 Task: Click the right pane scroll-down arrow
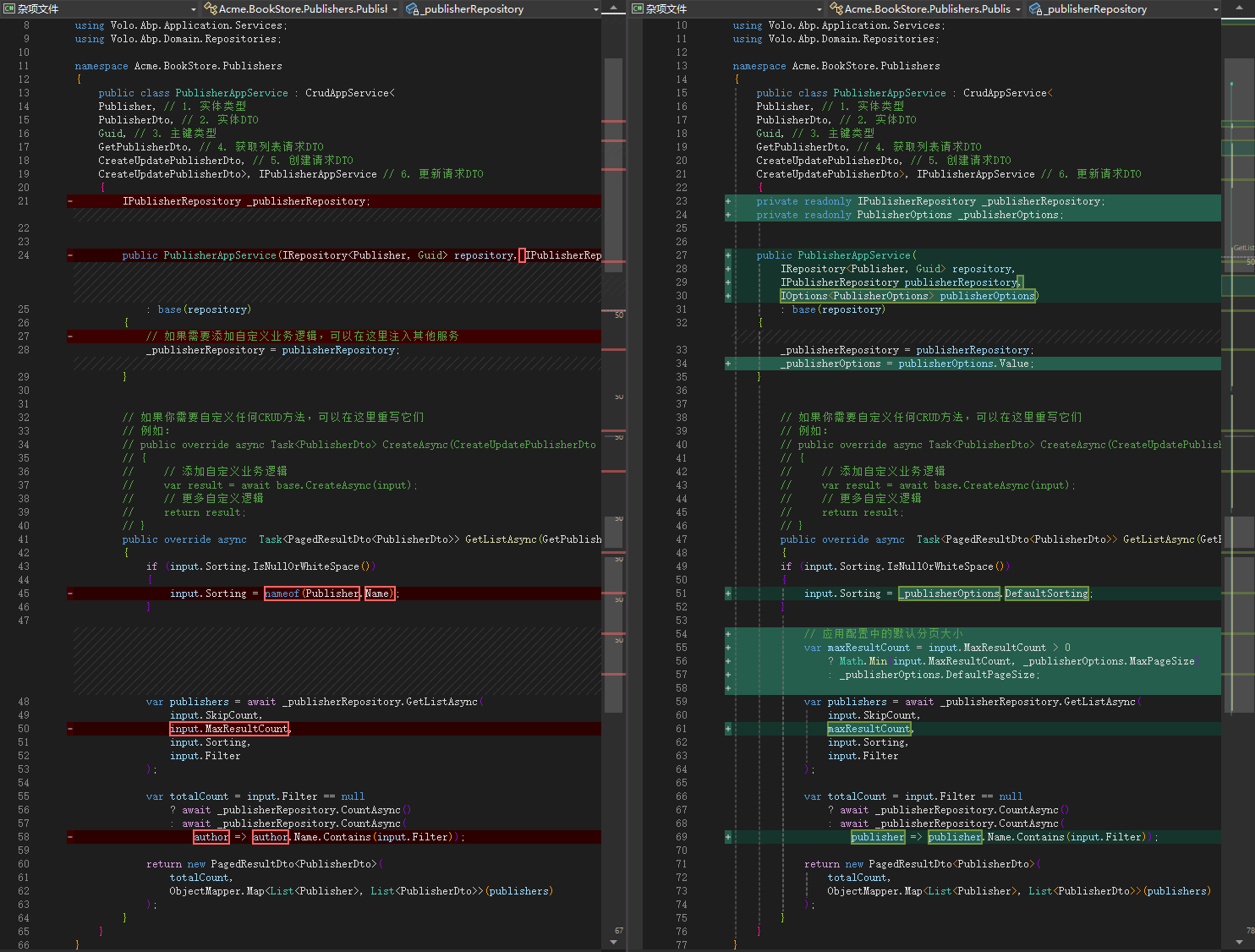click(x=1239, y=941)
